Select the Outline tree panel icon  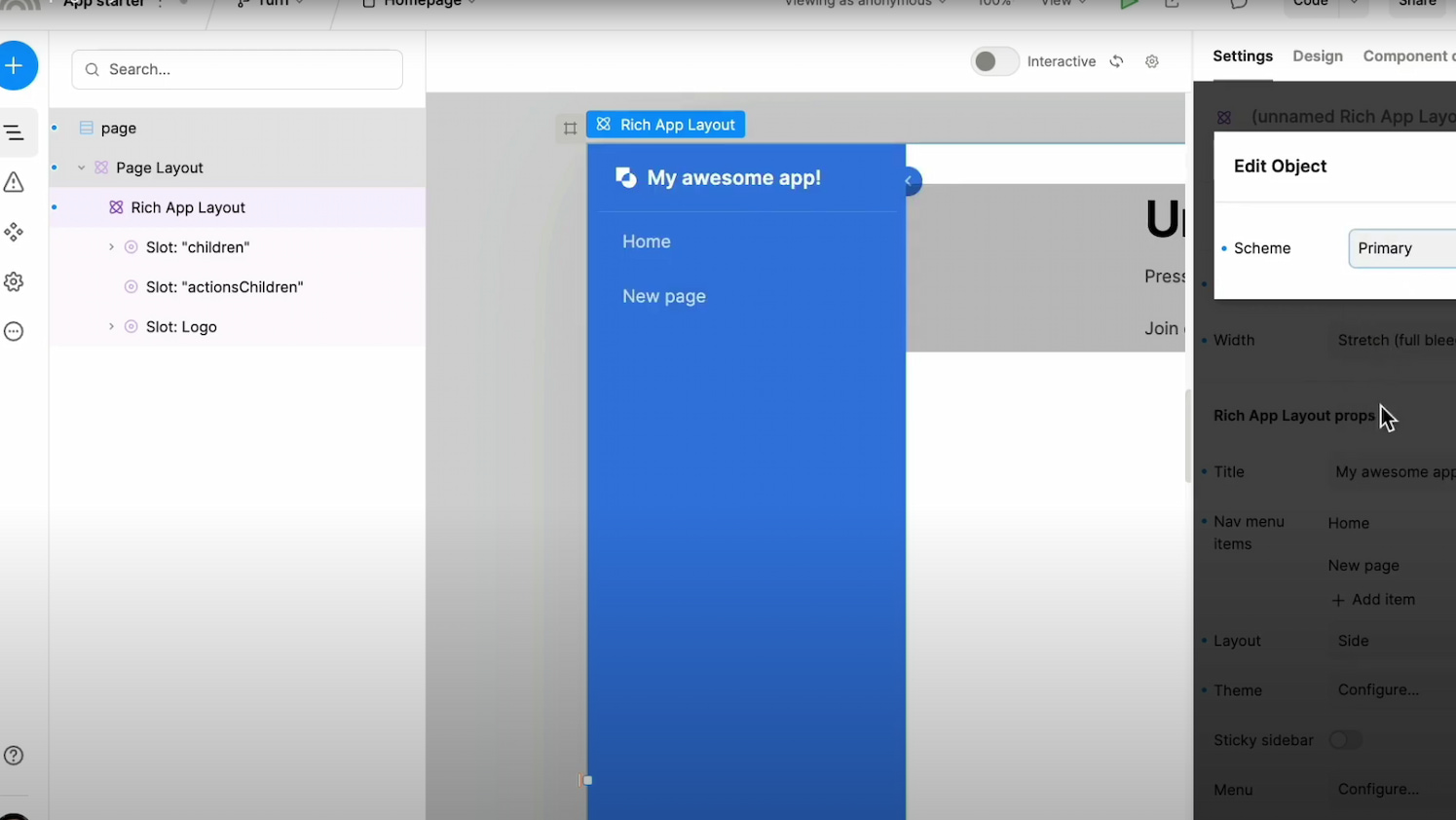(x=14, y=132)
